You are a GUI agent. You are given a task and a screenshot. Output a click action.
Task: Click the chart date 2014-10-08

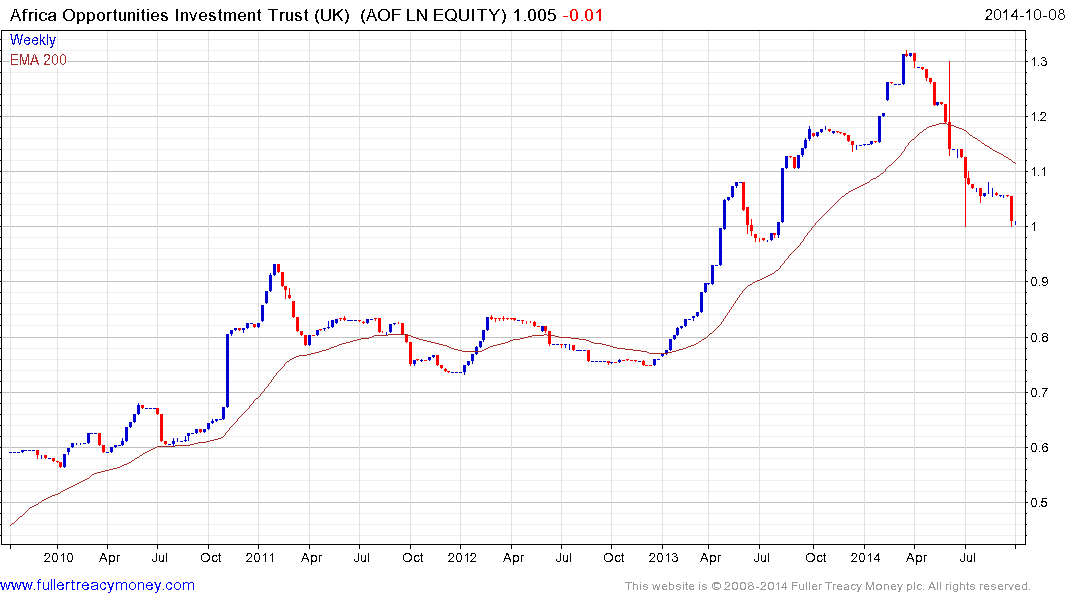[1024, 15]
